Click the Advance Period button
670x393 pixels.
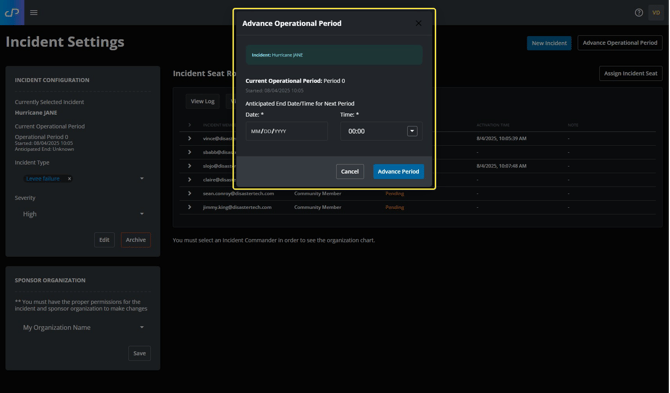point(398,172)
